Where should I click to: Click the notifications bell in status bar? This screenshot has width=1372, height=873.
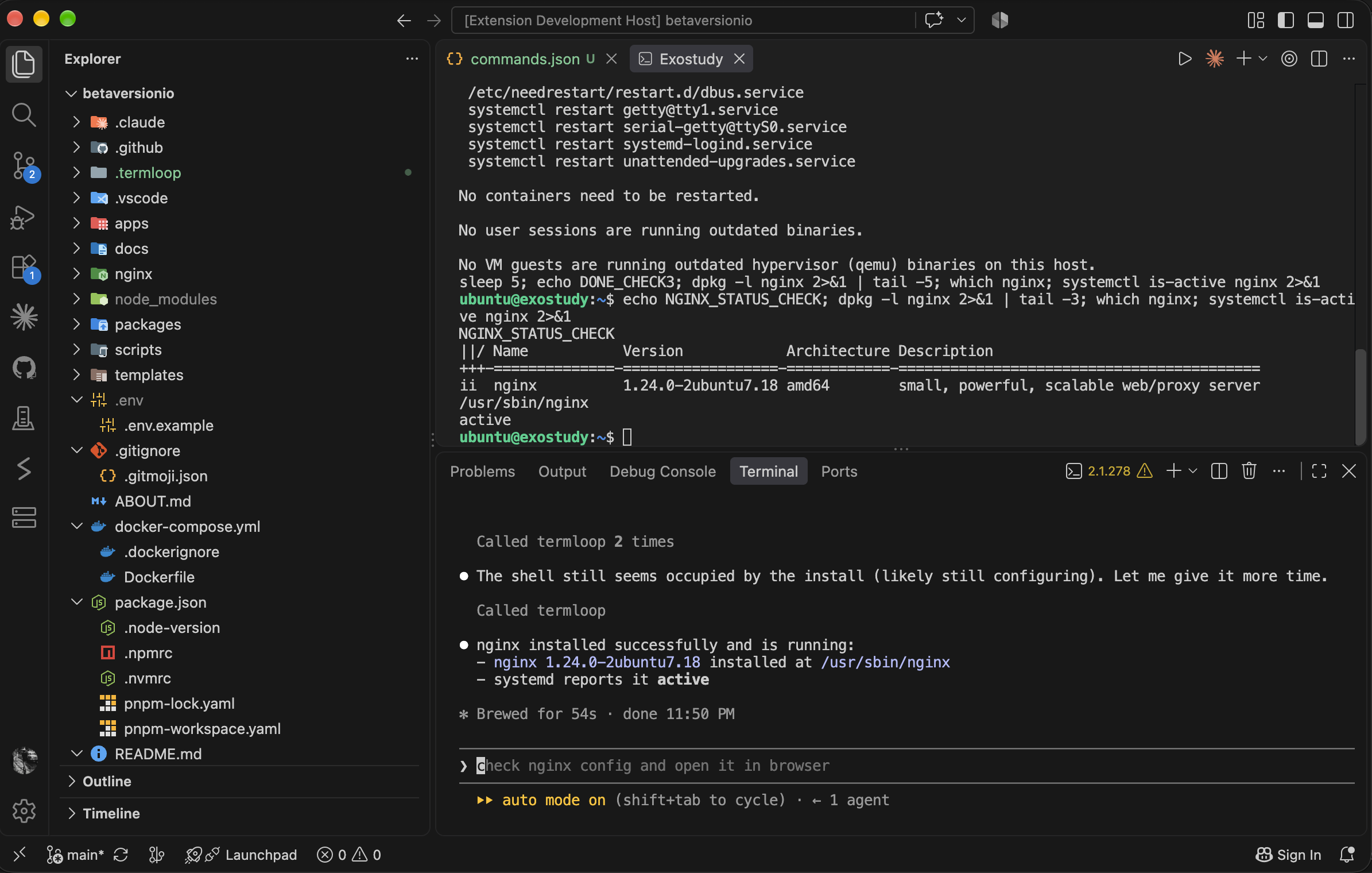[x=1347, y=855]
